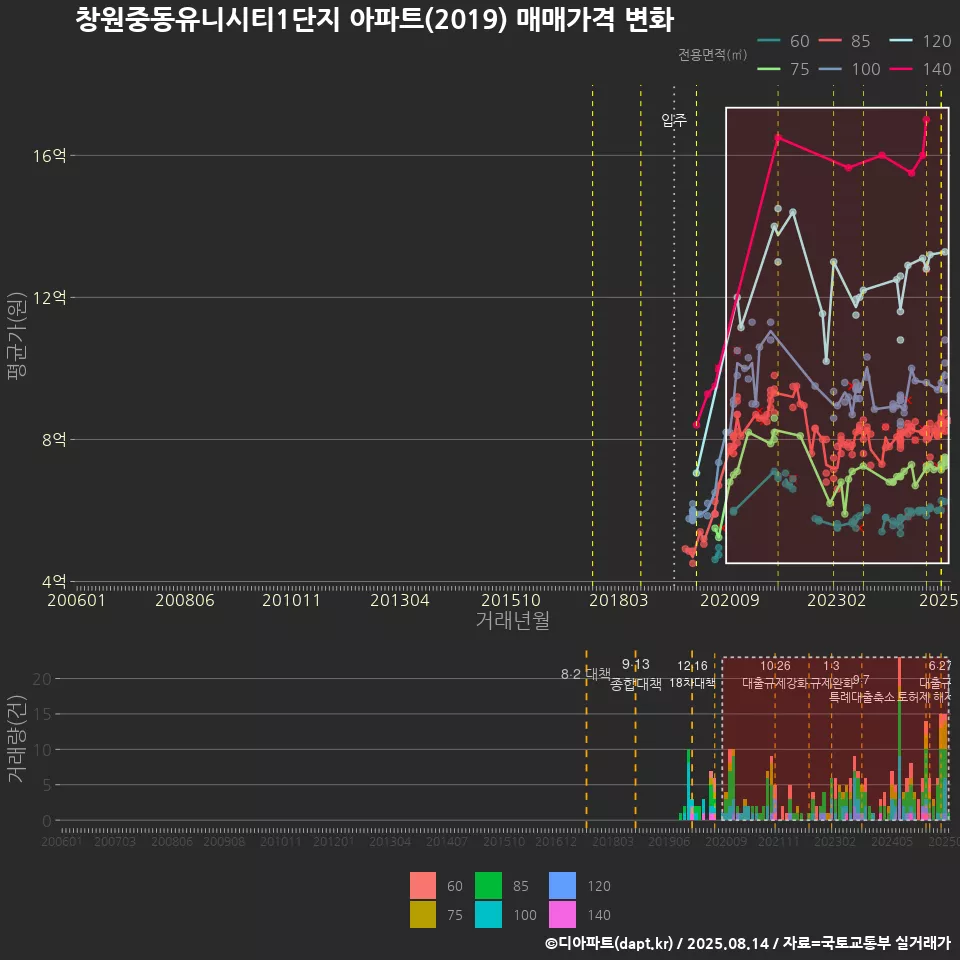Click 202009 on the price chart x-axis
The width and height of the screenshot is (960, 960).
(730, 600)
